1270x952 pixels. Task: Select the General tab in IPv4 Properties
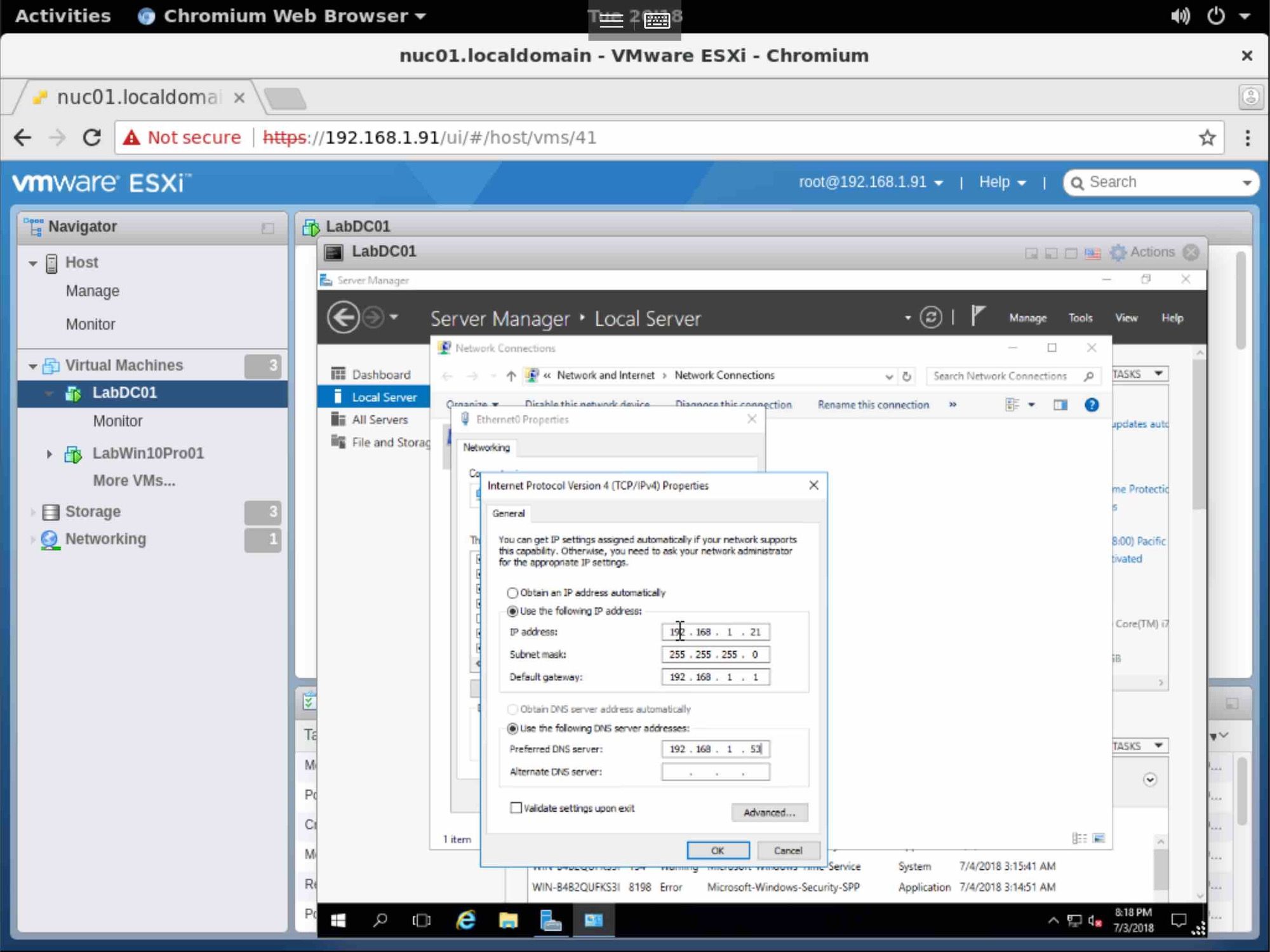[x=508, y=513]
